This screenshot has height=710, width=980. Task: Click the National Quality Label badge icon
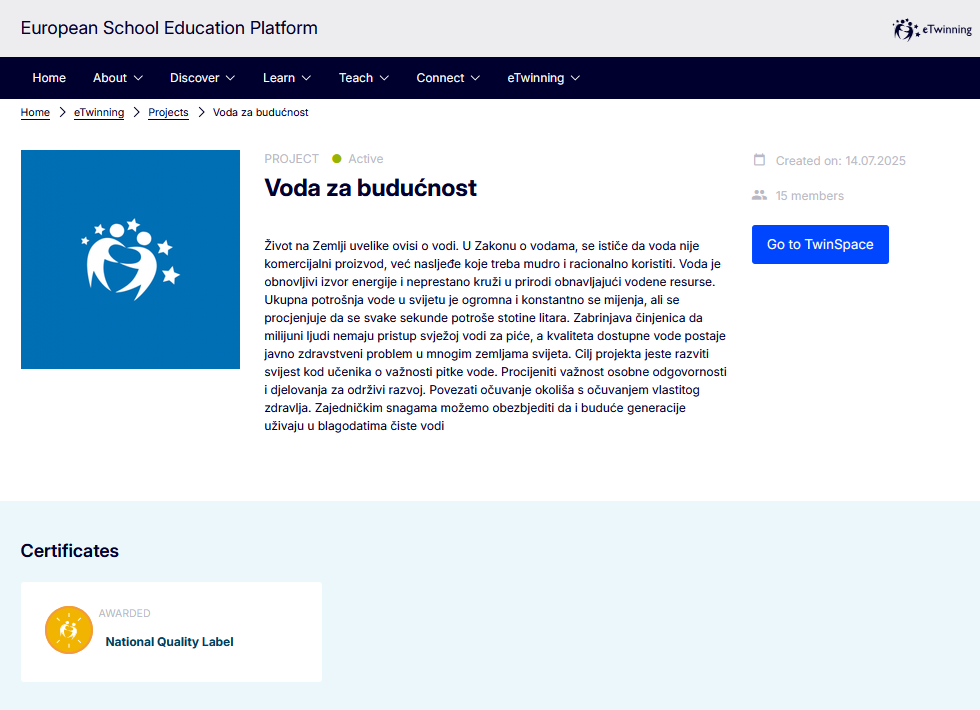pos(69,630)
